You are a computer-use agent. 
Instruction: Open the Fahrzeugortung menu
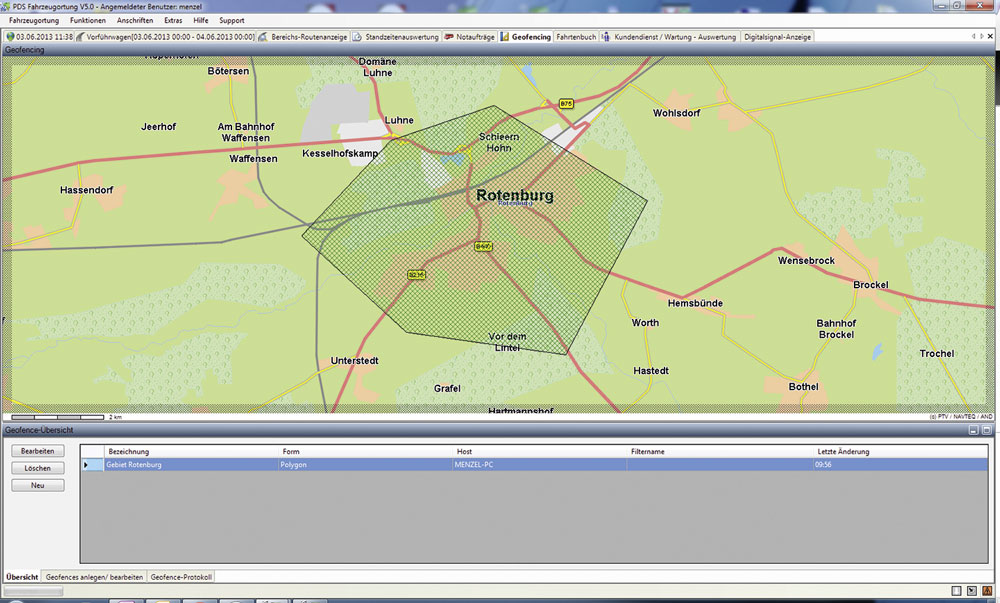point(34,20)
